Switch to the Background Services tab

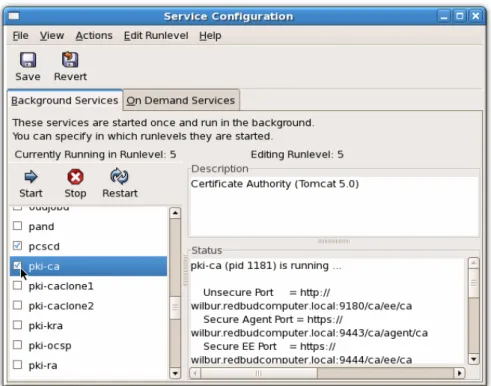click(x=65, y=100)
